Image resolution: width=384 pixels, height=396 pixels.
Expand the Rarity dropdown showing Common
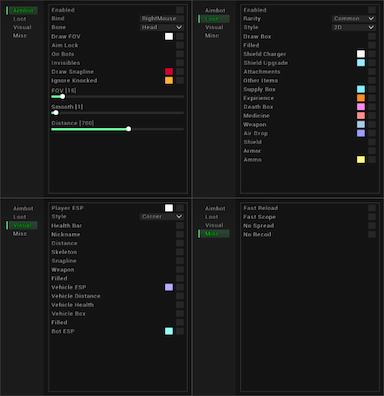[x=354, y=19]
